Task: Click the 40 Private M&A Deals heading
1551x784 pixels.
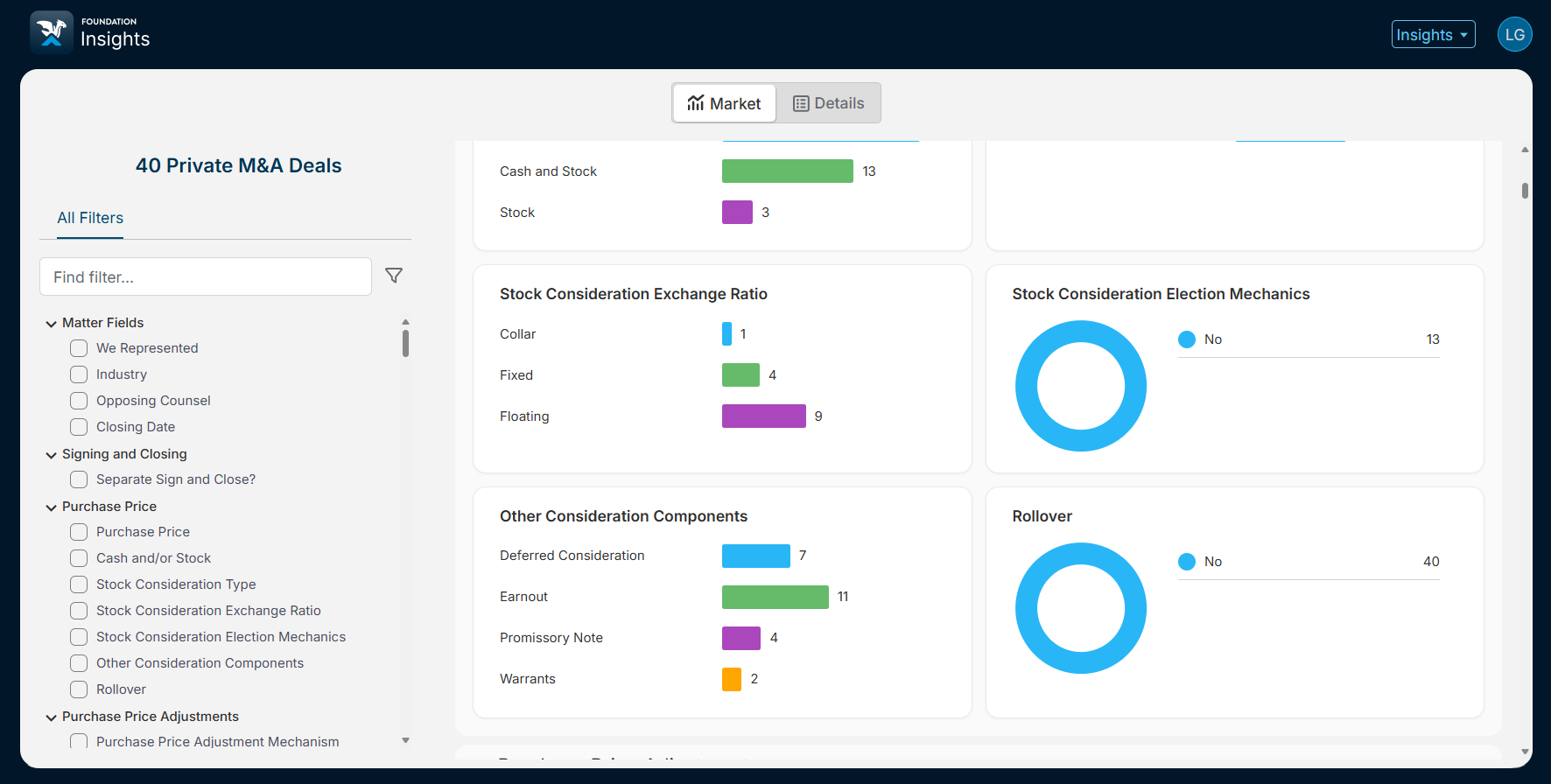Action: pyautogui.click(x=238, y=165)
